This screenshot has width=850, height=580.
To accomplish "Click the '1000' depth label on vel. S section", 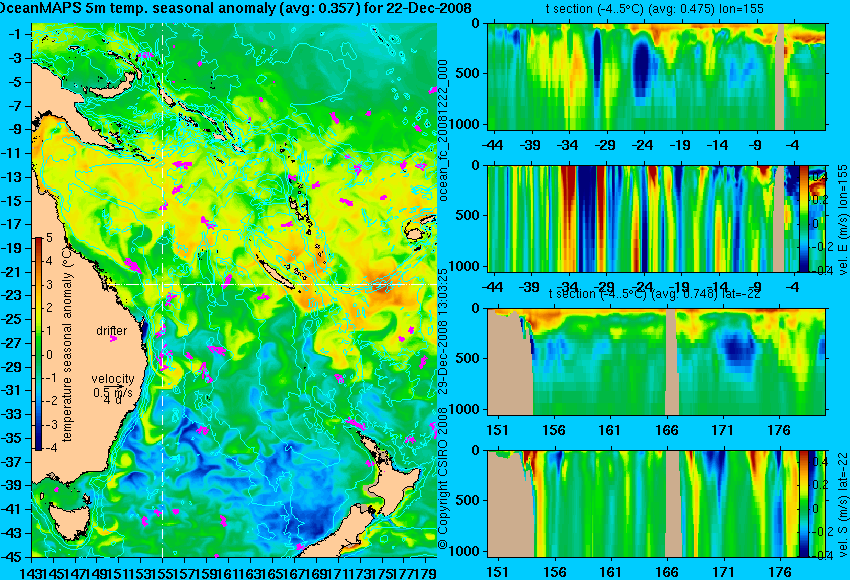I will point(465,551).
